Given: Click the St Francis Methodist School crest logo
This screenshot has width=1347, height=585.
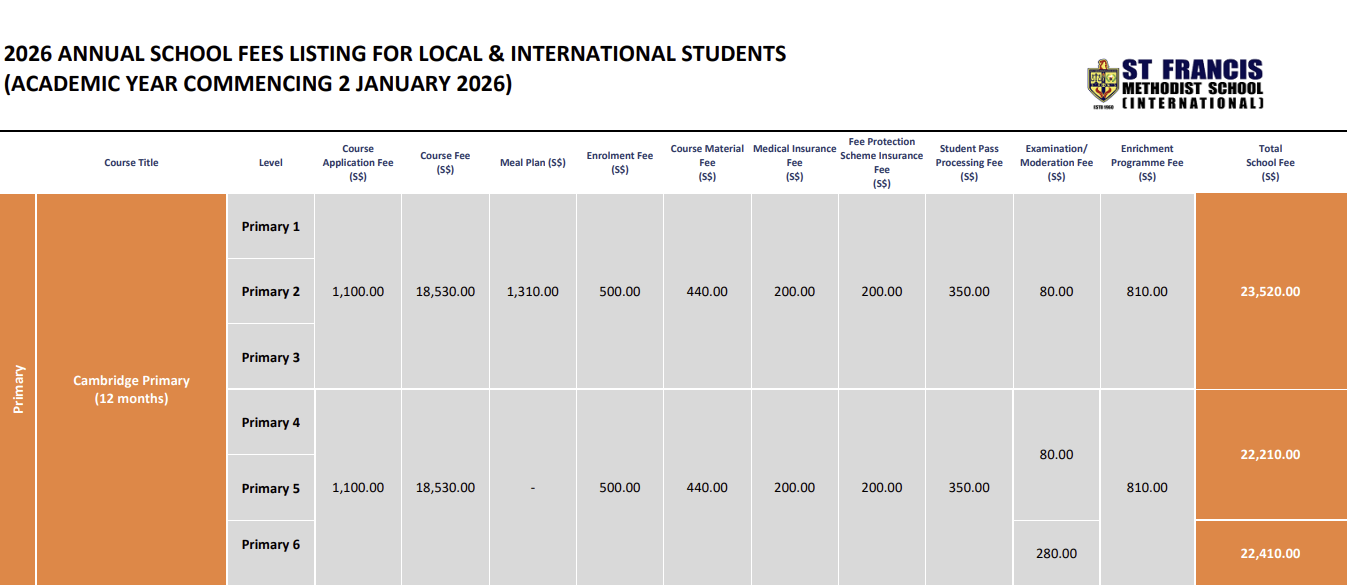Looking at the screenshot, I should tap(1103, 84).
